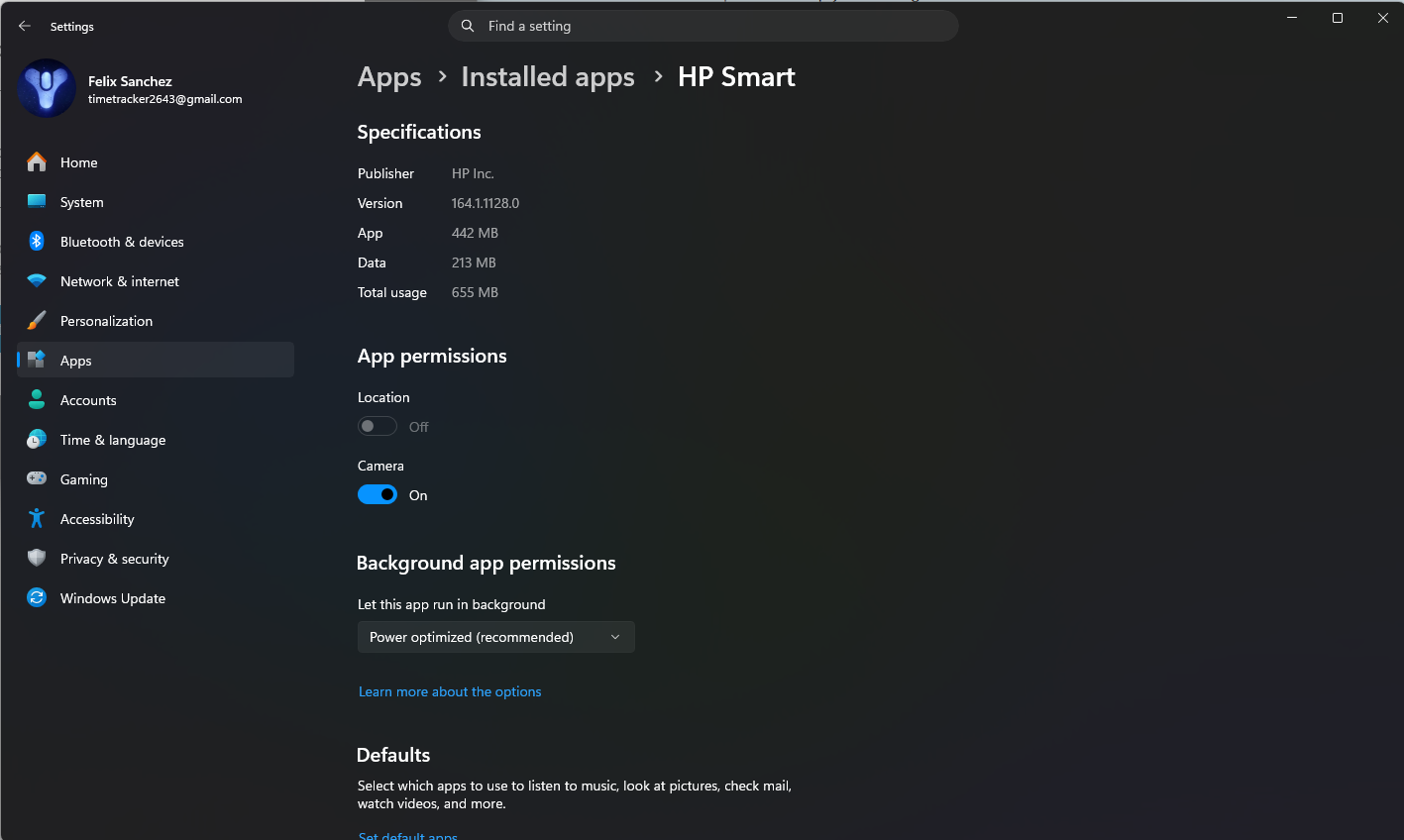Click the publisher value HP Inc.

[473, 173]
